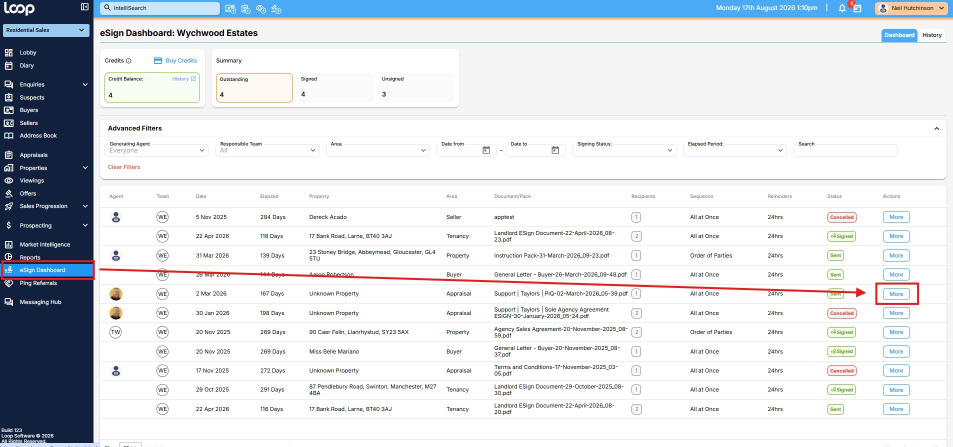Click More on the 90 Caer Felin row
Image resolution: width=953 pixels, height=447 pixels.
[896, 332]
